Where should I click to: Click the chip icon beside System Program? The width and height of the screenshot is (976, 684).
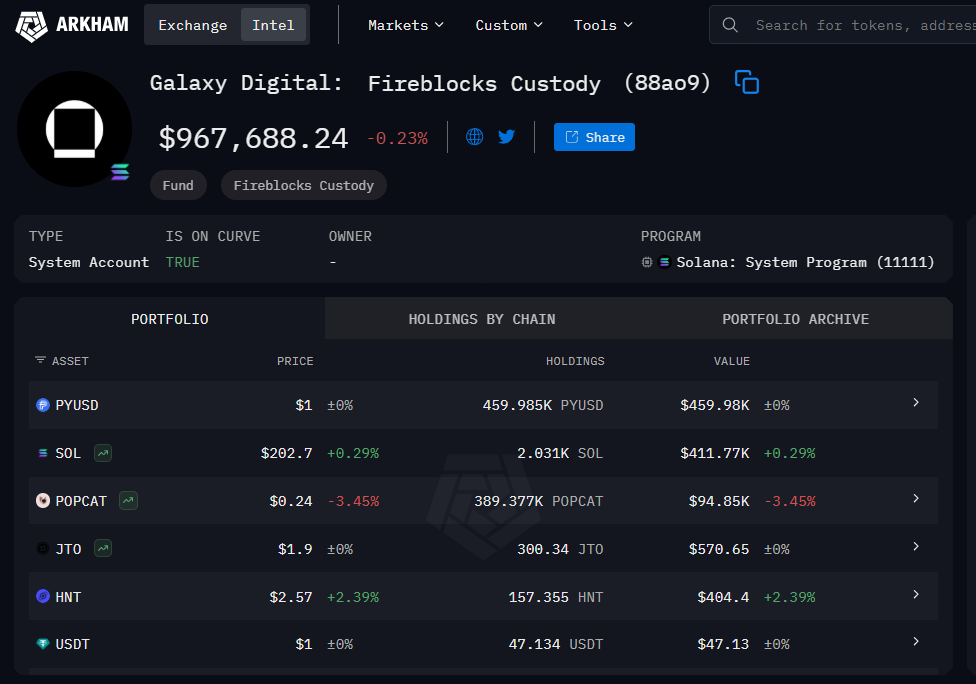point(647,262)
